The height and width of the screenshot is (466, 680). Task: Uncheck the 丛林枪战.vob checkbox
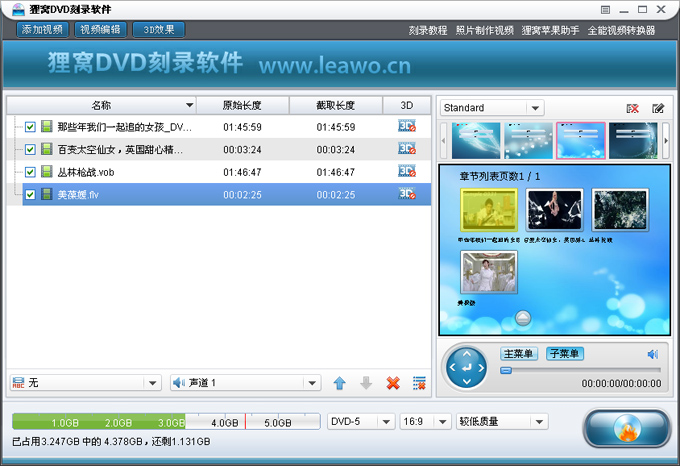(30, 172)
